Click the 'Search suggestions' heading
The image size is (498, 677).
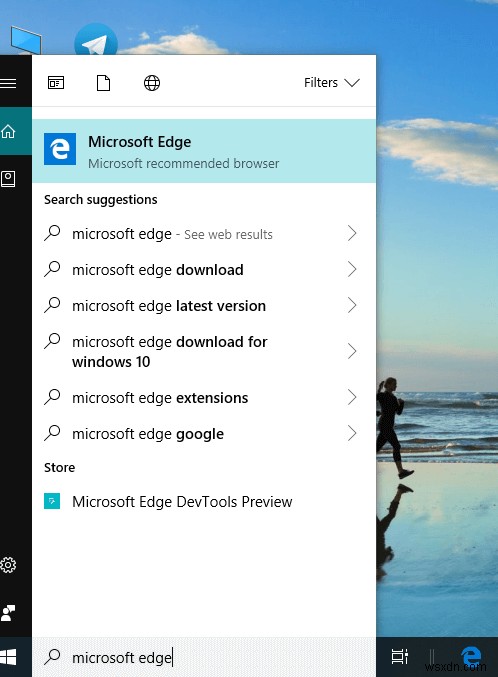point(101,199)
